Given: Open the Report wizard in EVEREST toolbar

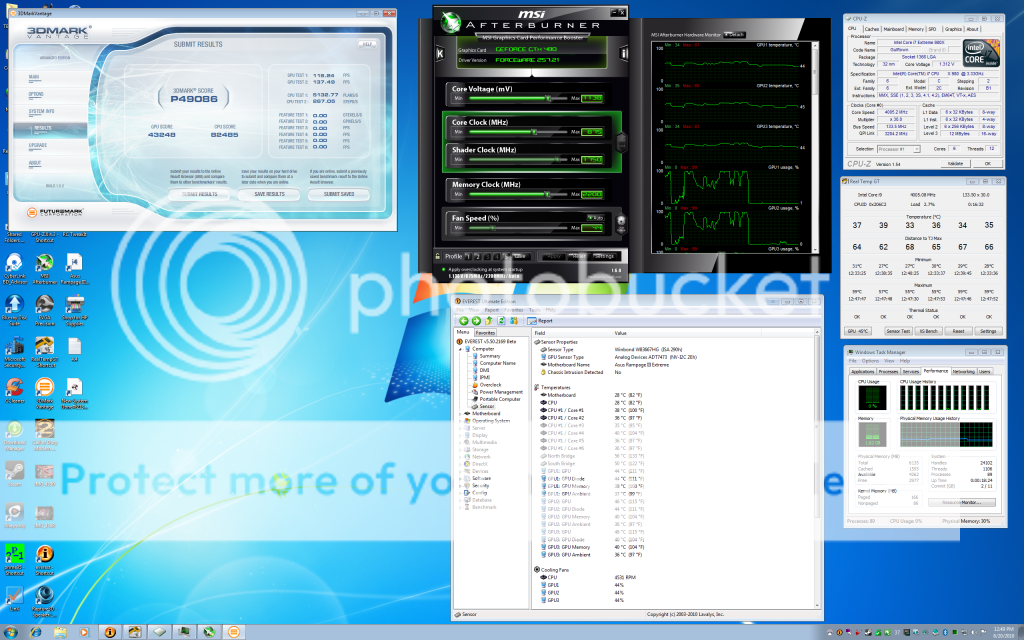Looking at the screenshot, I should tap(540, 321).
